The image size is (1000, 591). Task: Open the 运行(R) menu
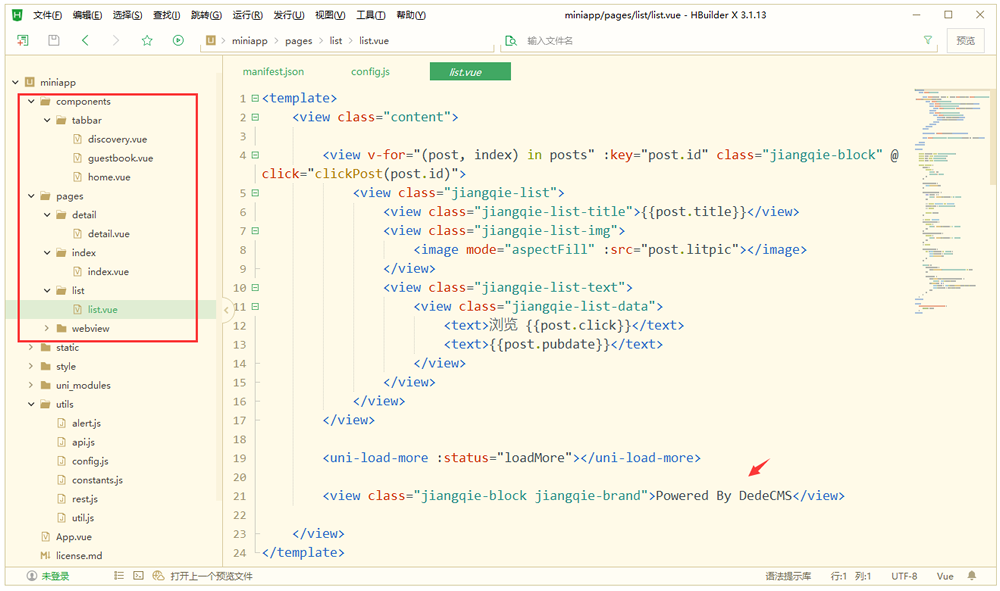[x=247, y=15]
